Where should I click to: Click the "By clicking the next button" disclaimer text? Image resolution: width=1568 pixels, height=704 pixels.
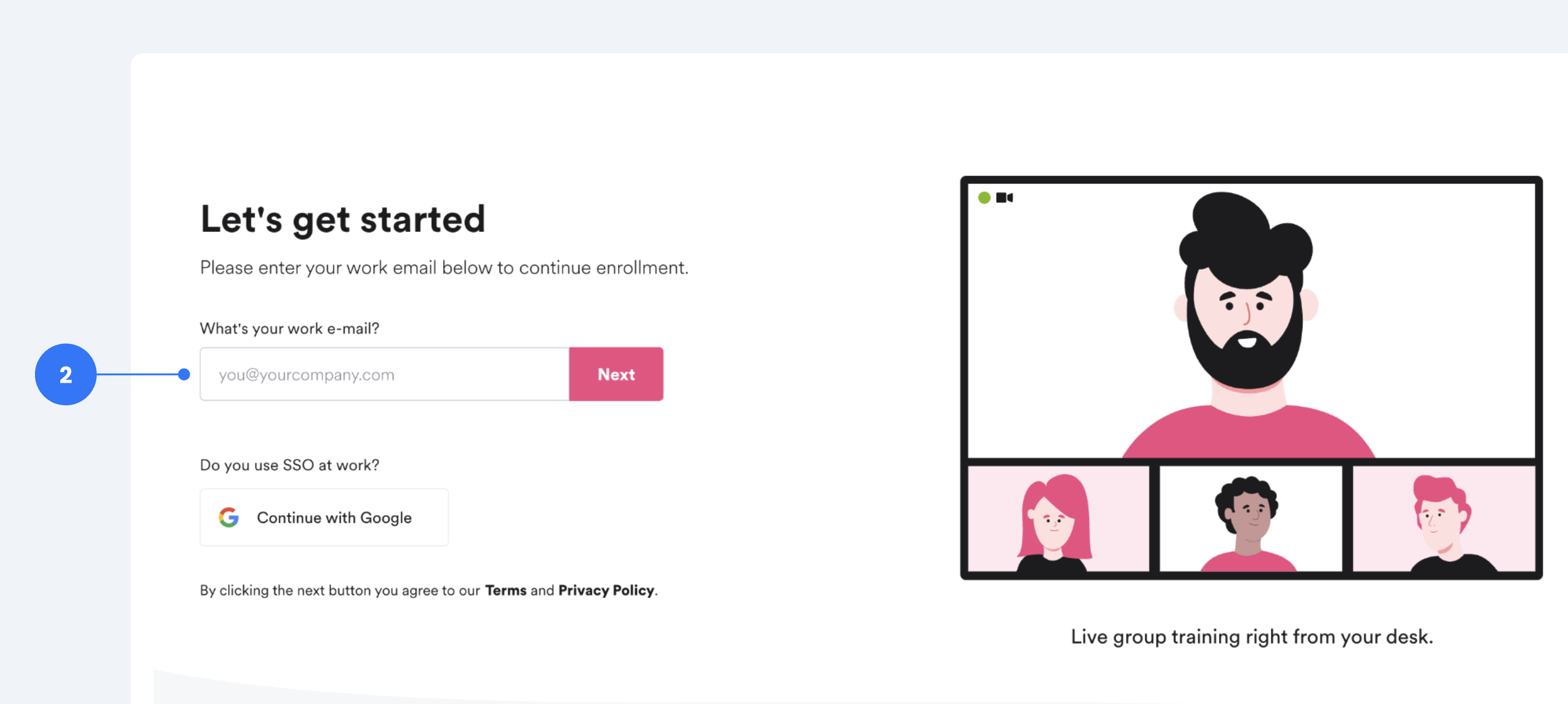point(340,590)
